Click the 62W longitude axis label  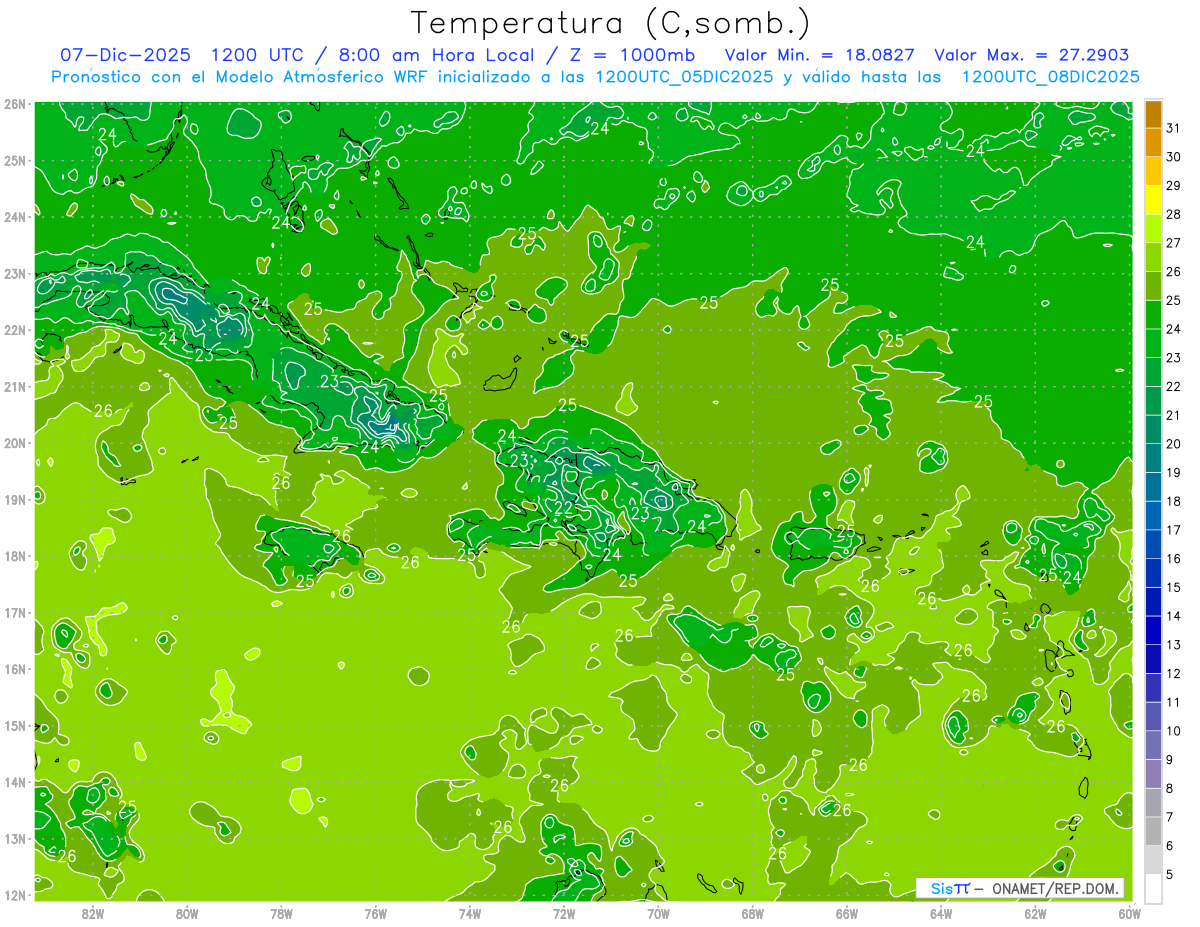pos(1035,913)
